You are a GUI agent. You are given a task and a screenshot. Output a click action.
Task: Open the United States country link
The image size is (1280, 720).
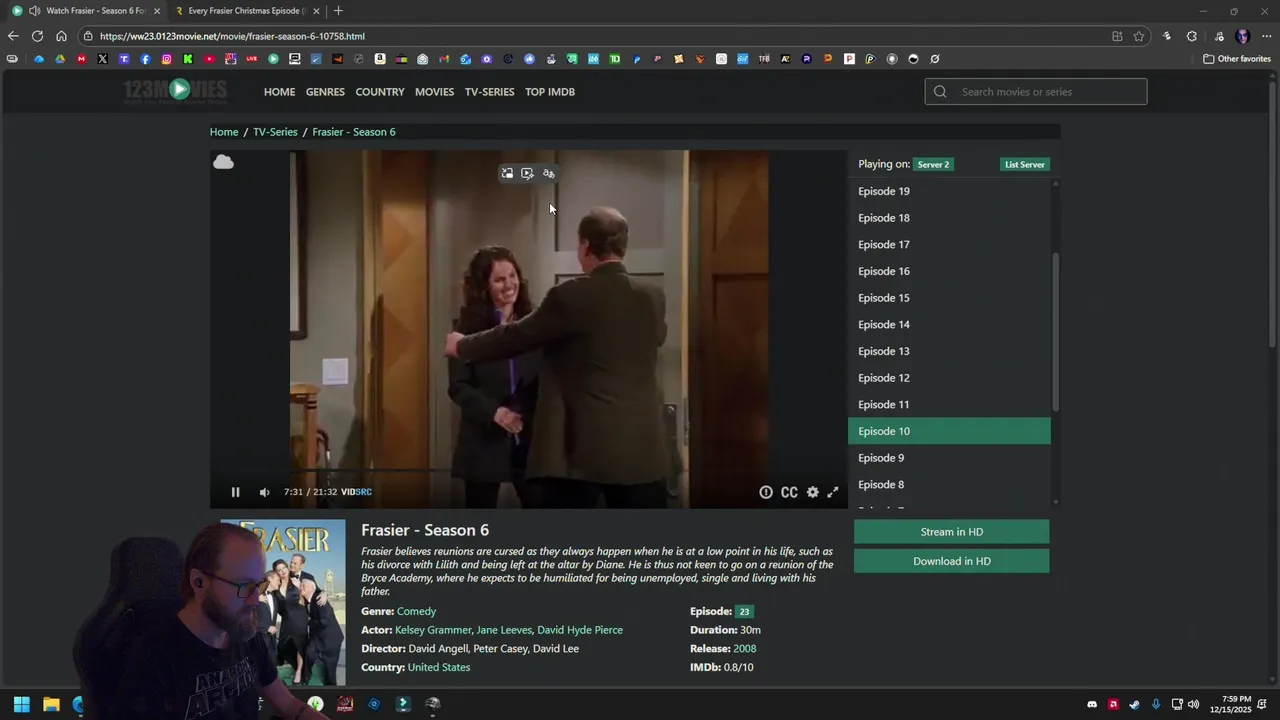point(439,667)
